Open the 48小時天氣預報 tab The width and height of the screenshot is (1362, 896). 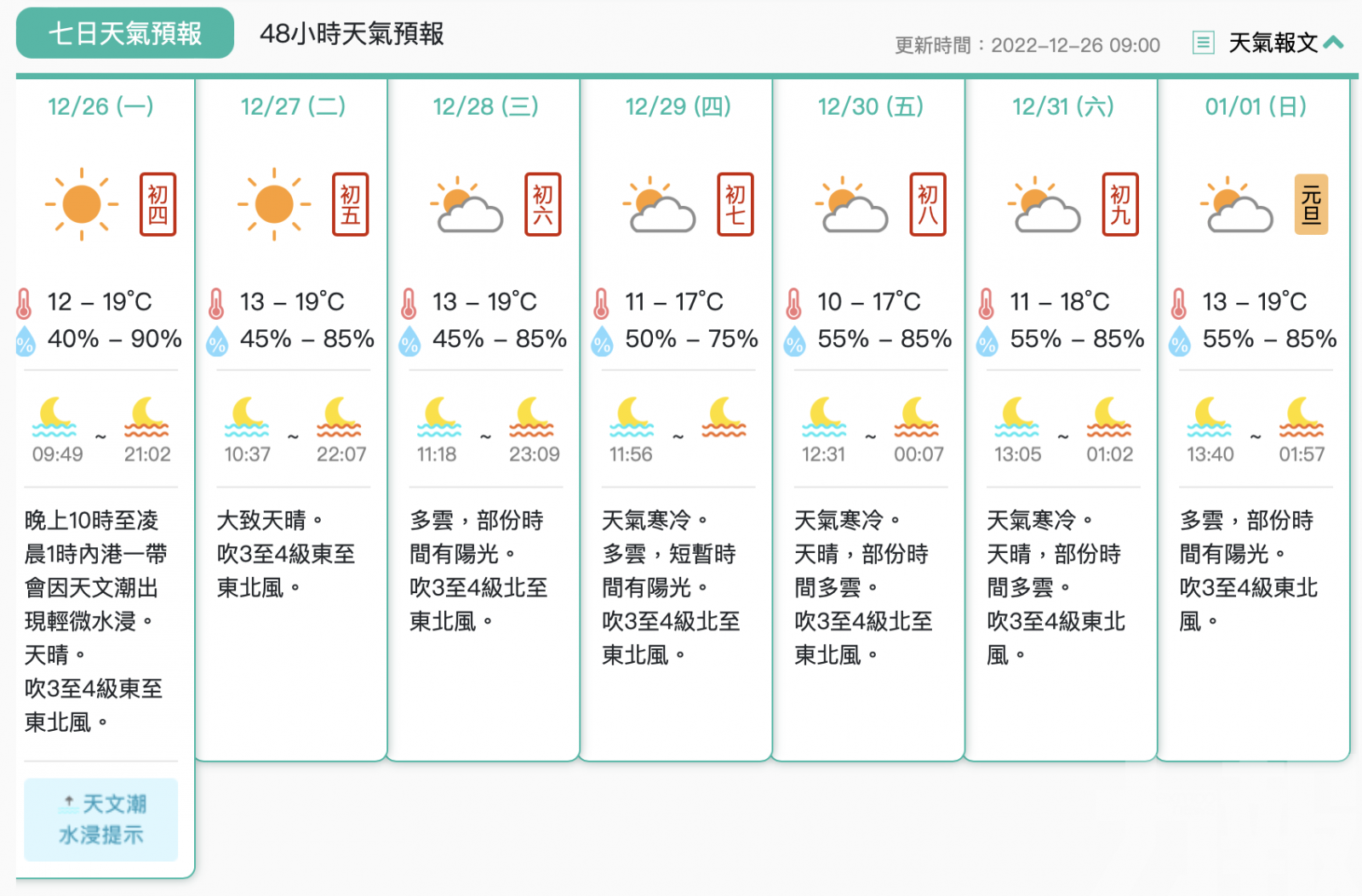click(352, 33)
